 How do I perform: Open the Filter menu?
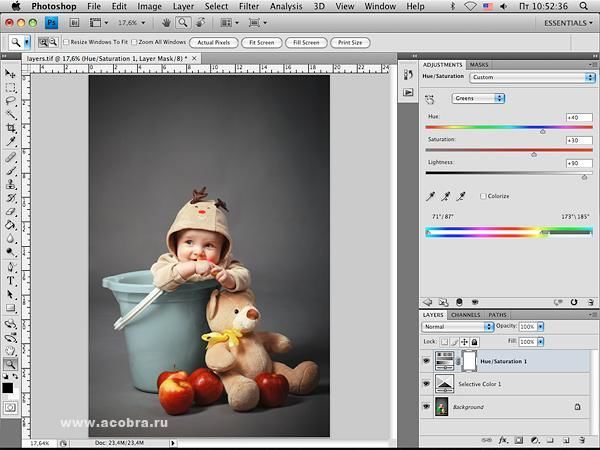(x=248, y=6)
